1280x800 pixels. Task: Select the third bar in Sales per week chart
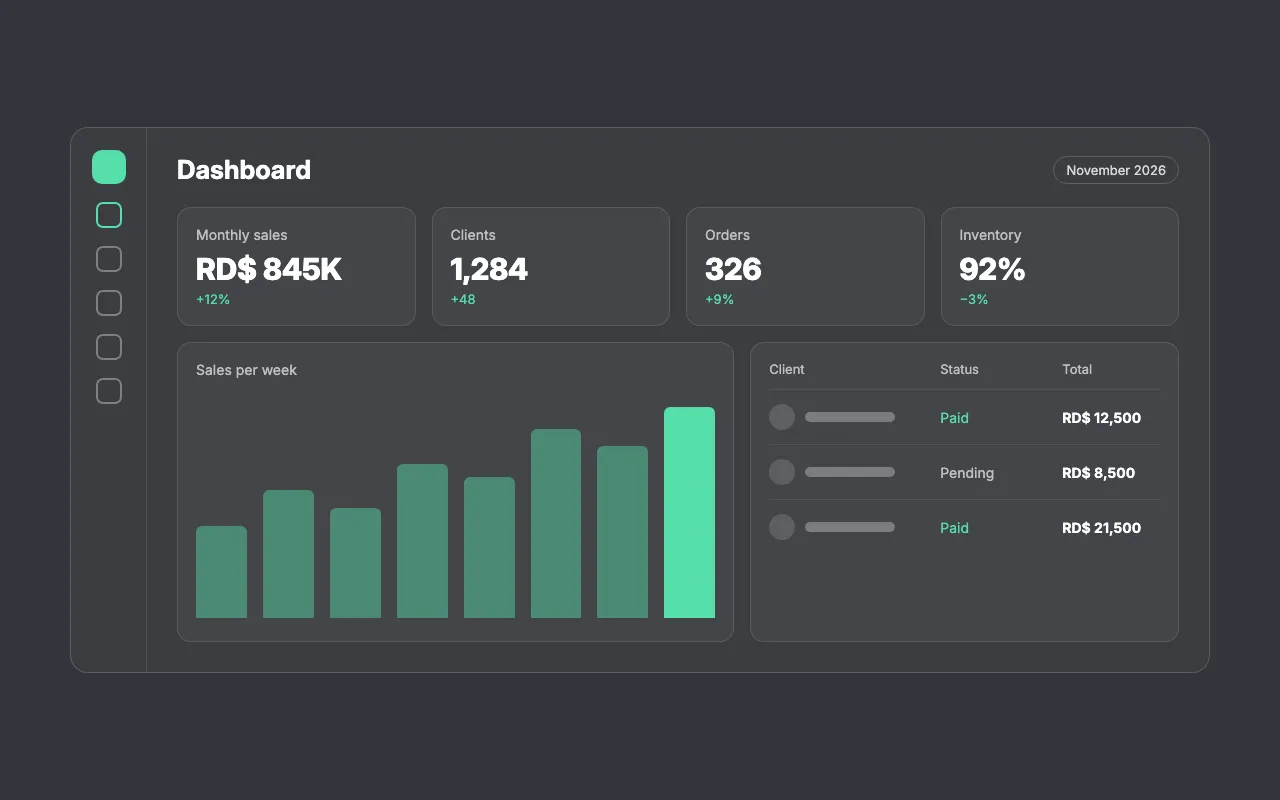(355, 563)
